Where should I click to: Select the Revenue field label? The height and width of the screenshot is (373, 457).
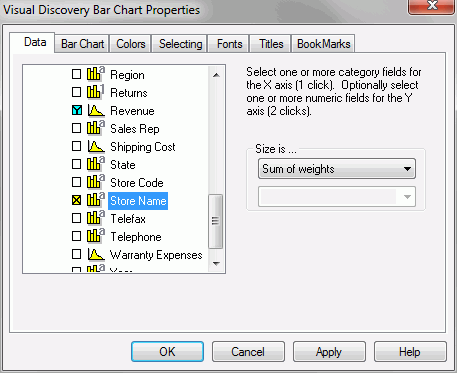tap(132, 110)
